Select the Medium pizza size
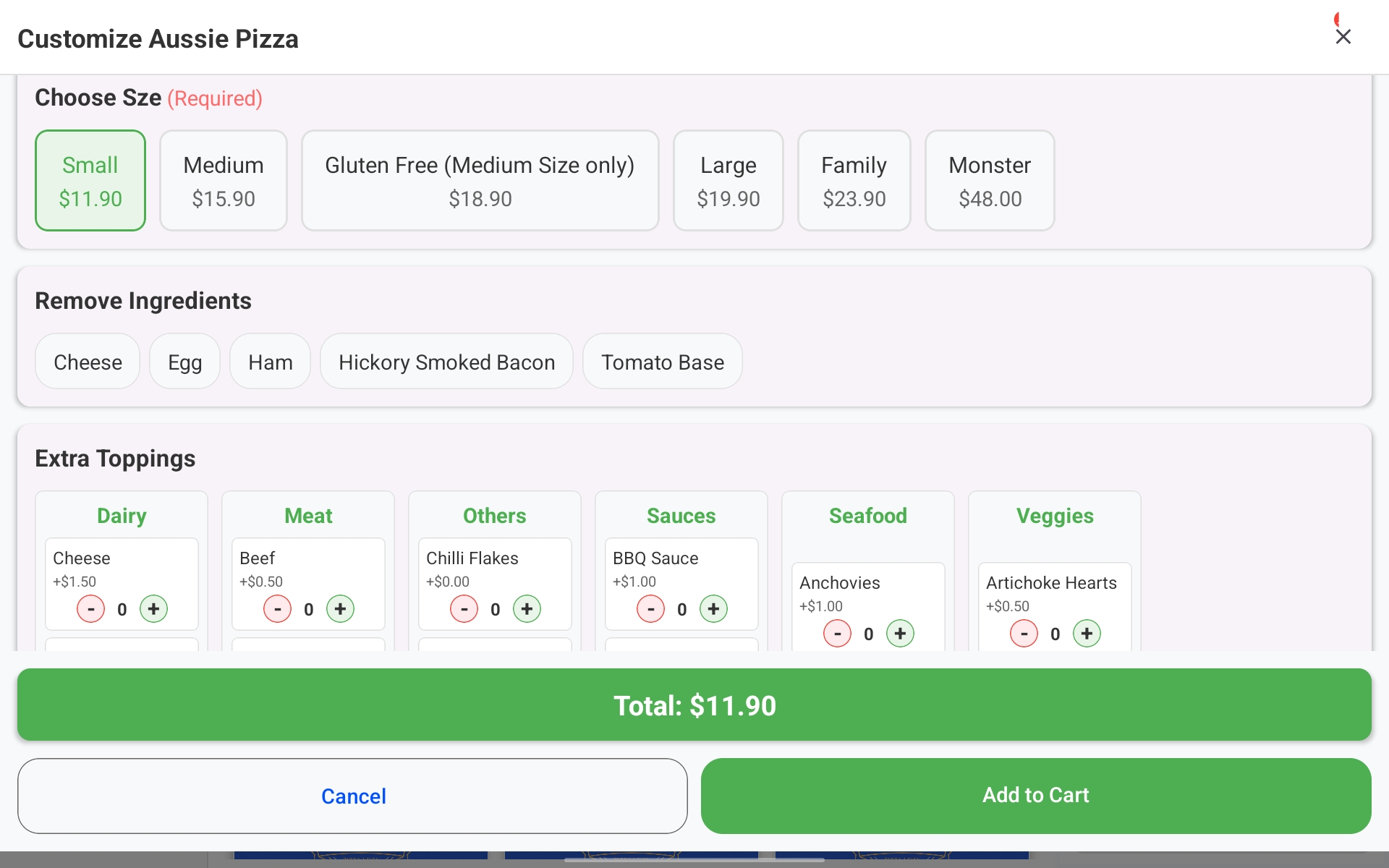 (223, 180)
